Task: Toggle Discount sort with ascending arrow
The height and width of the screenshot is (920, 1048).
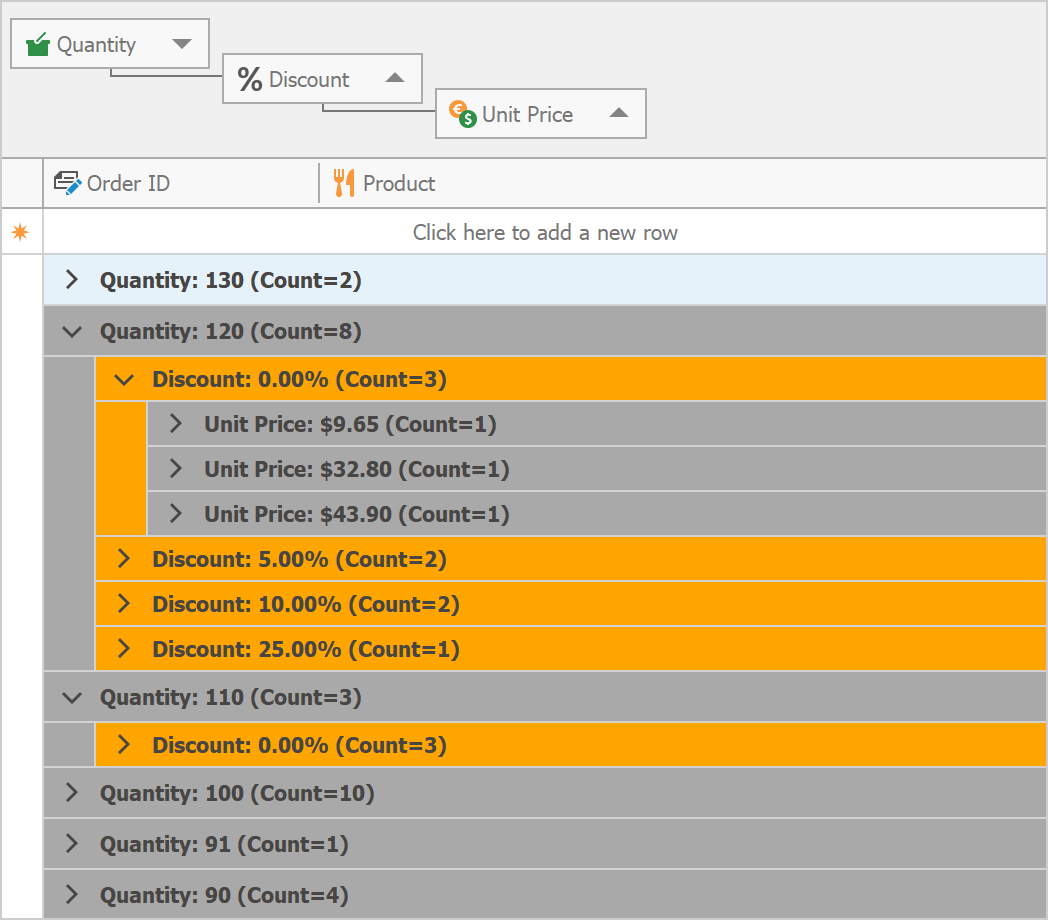Action: click(x=395, y=79)
